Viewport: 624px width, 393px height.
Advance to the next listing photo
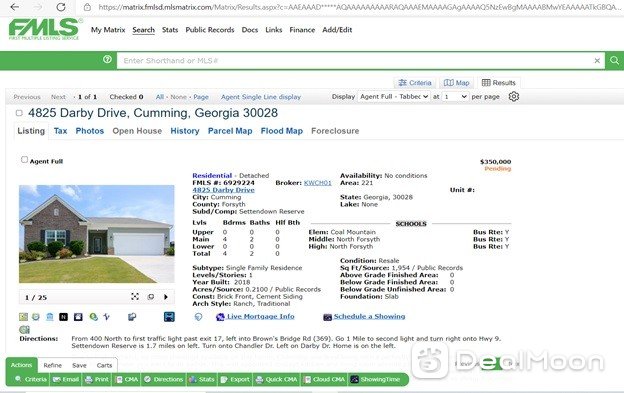pyautogui.click(x=166, y=297)
